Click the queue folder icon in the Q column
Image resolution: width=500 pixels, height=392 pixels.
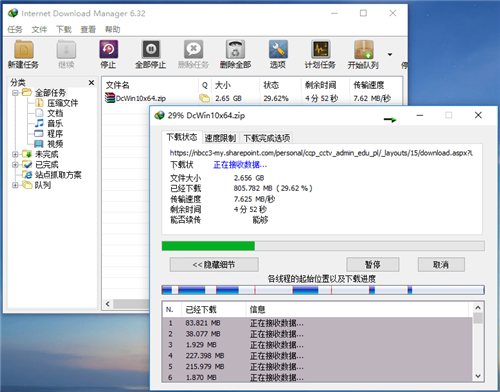204,98
